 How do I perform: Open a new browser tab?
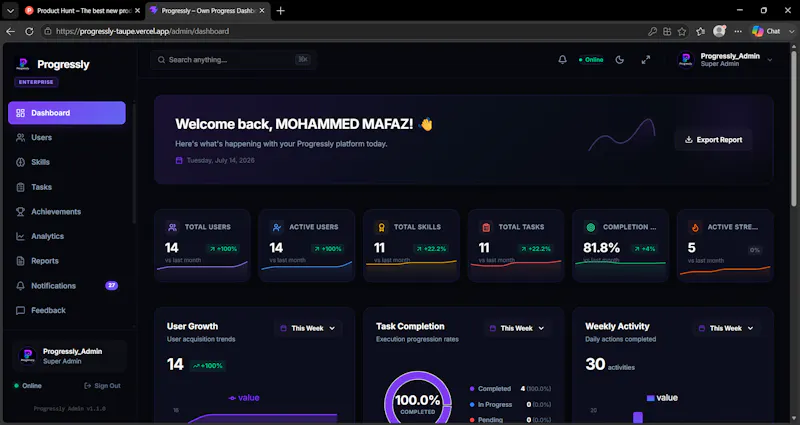(x=281, y=11)
